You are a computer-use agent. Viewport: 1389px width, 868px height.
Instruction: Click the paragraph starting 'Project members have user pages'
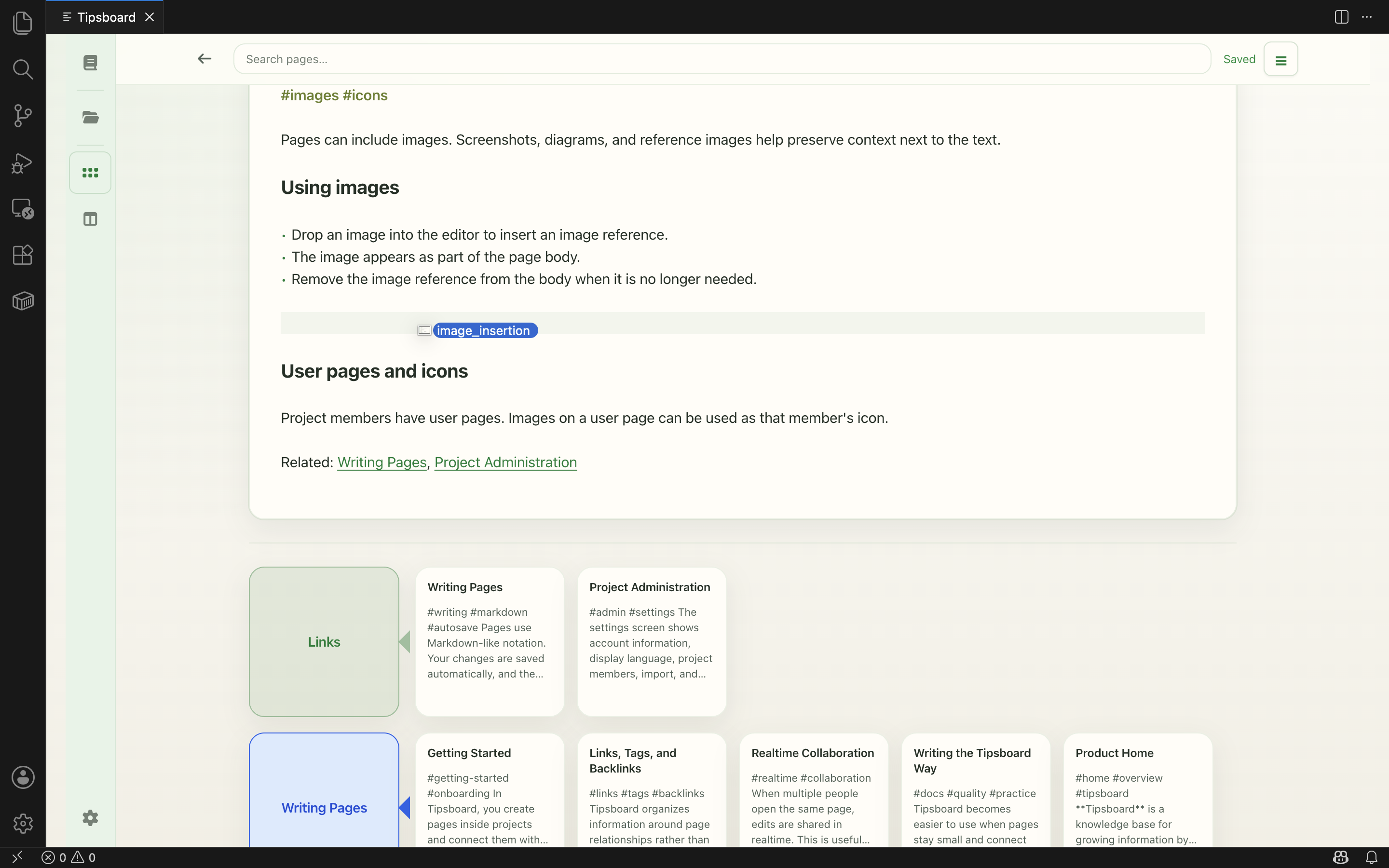coord(585,418)
